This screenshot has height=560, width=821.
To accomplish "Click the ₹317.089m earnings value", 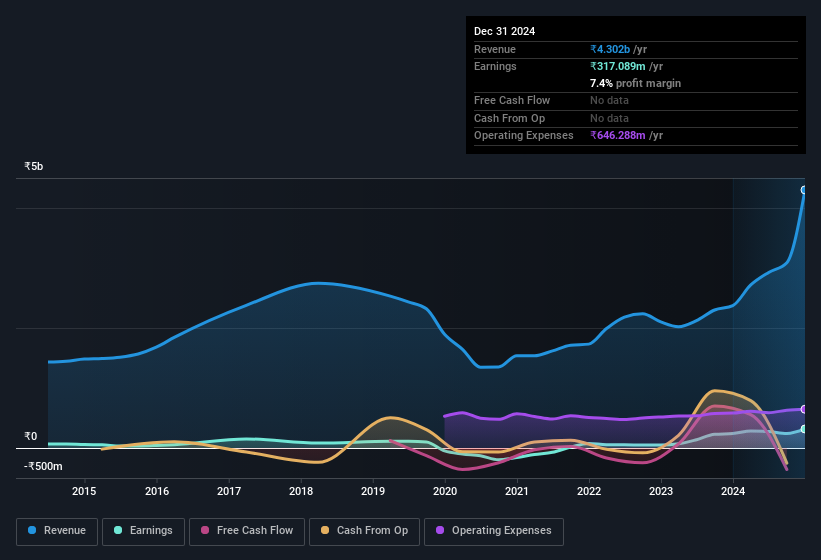I will pyautogui.click(x=618, y=66).
